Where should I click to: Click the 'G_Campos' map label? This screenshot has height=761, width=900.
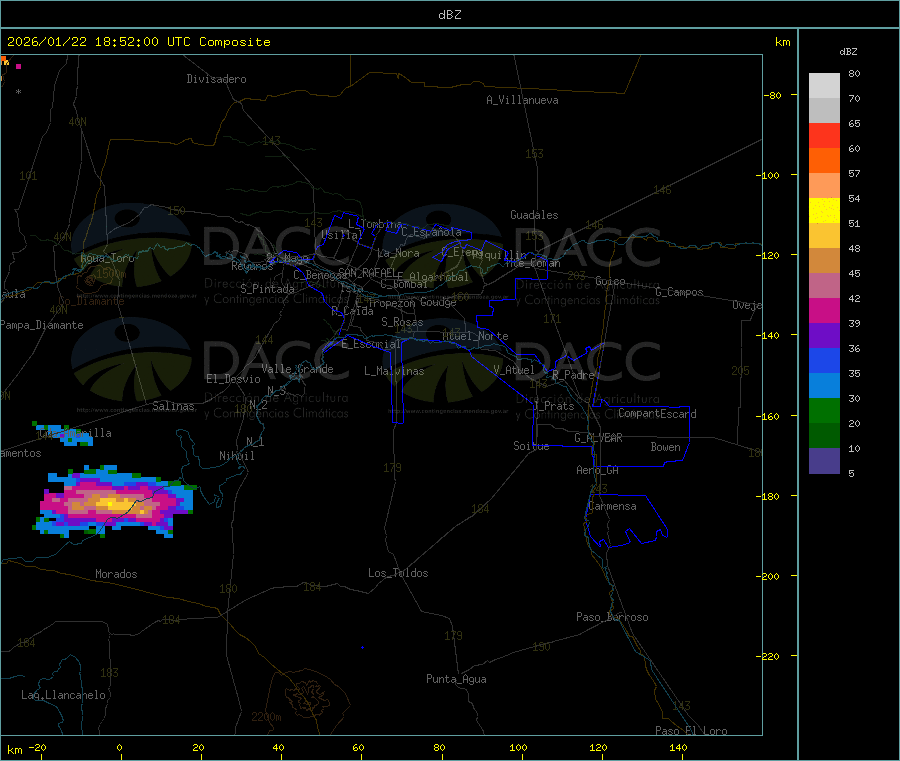click(x=679, y=292)
